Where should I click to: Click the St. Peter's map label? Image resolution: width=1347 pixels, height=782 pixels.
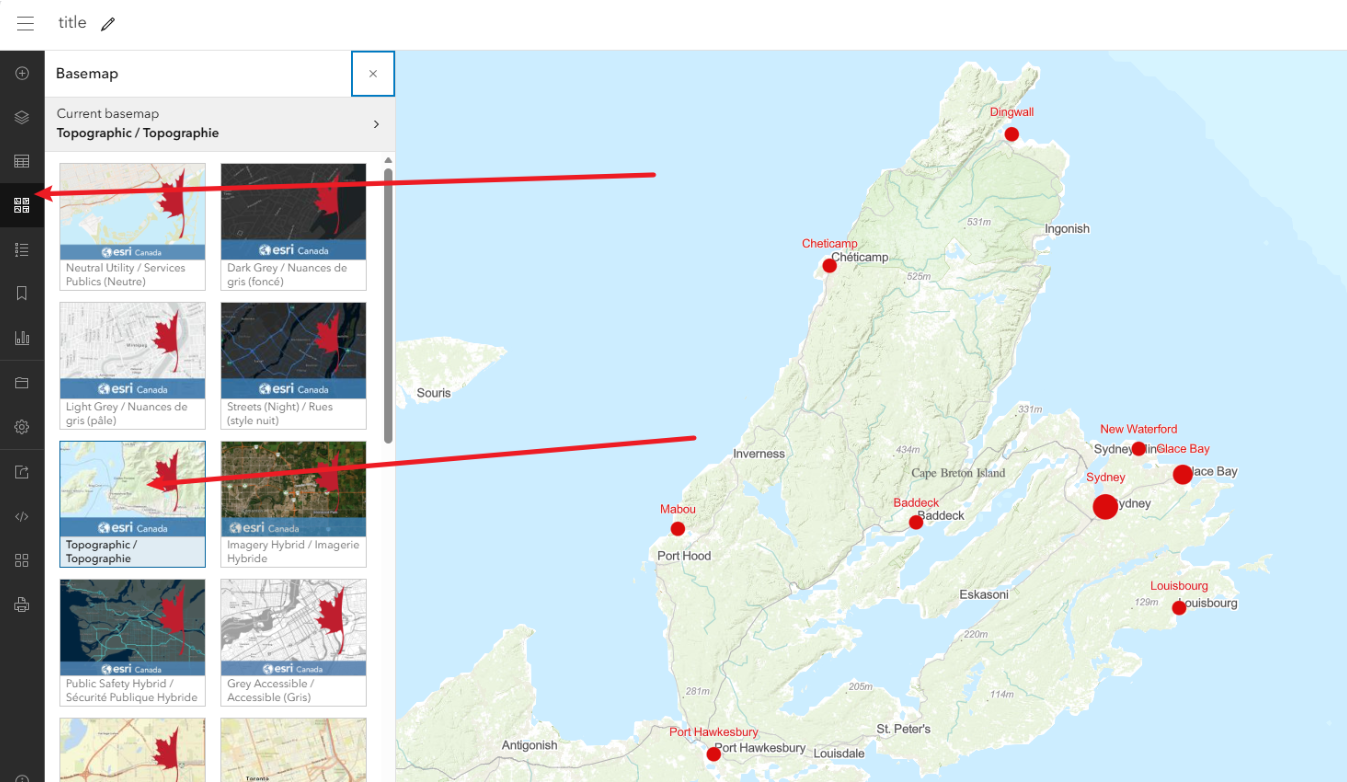(903, 729)
